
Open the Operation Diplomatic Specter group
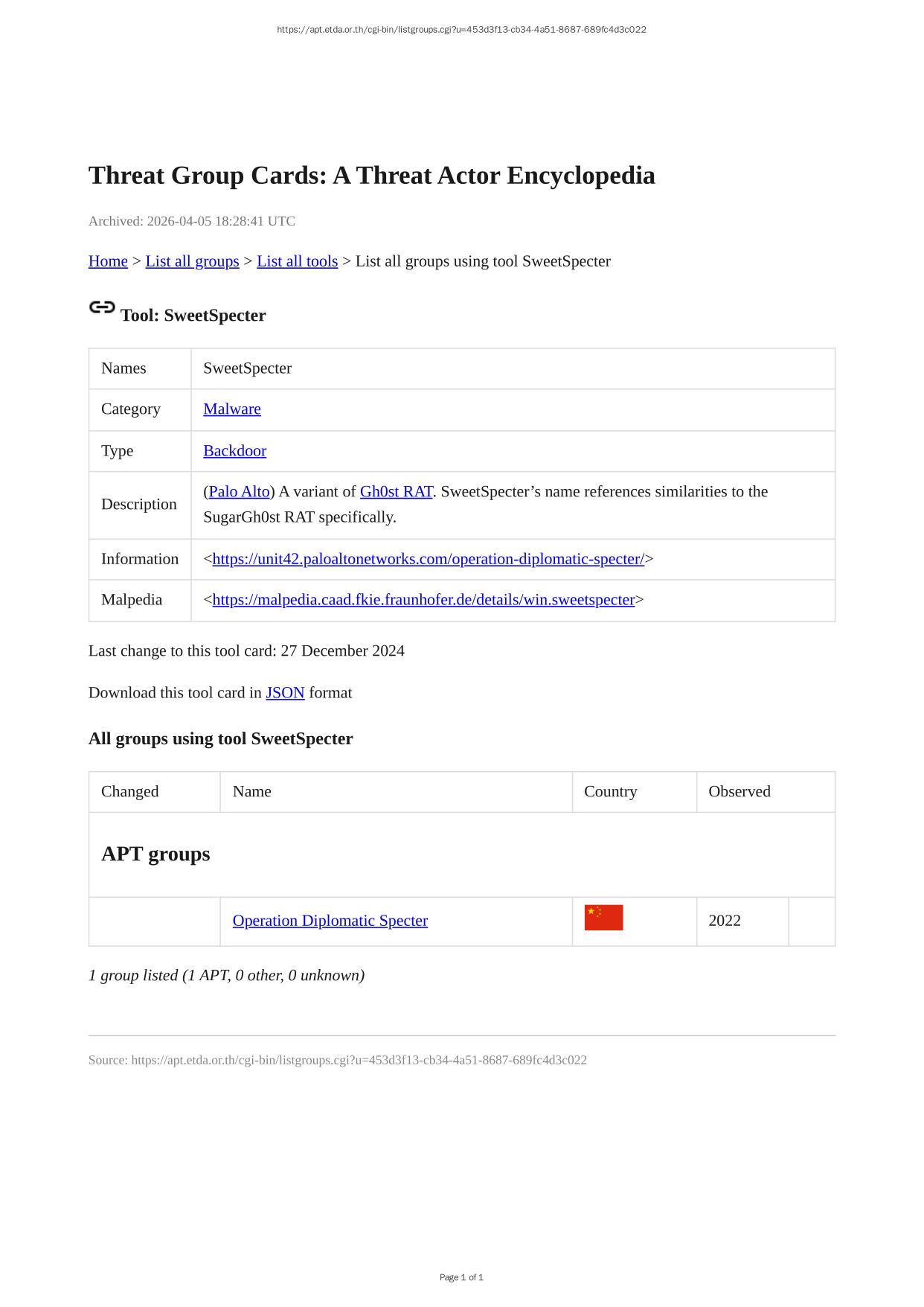[x=330, y=921]
